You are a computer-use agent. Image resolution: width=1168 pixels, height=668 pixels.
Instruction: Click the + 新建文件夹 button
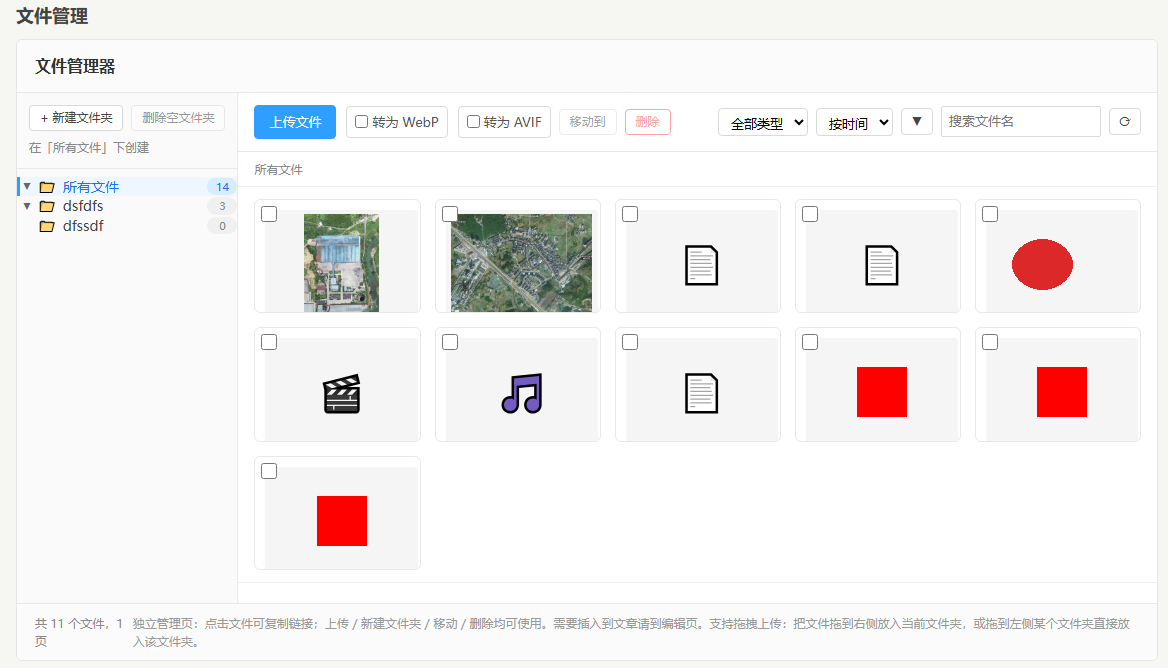click(76, 118)
